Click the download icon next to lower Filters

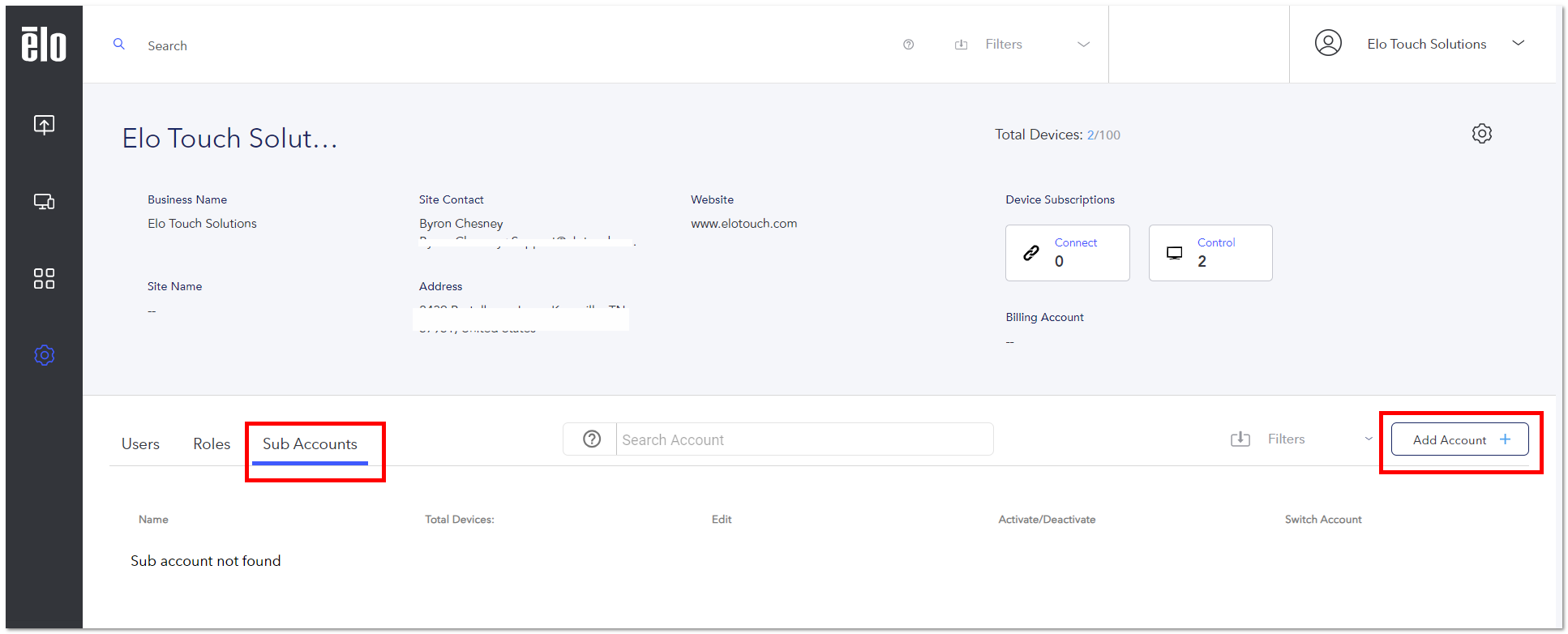1240,439
